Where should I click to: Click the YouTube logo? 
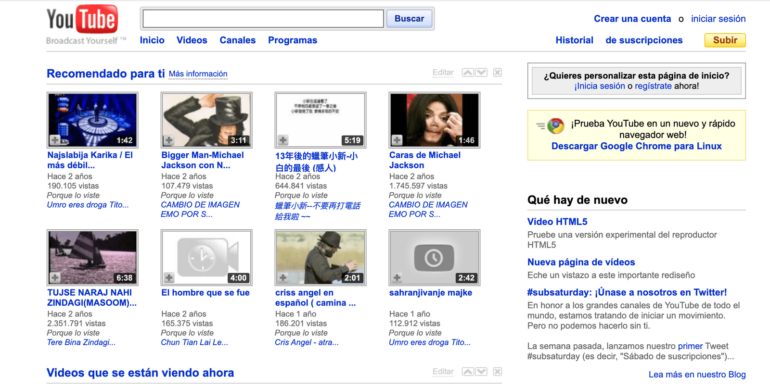pos(82,20)
